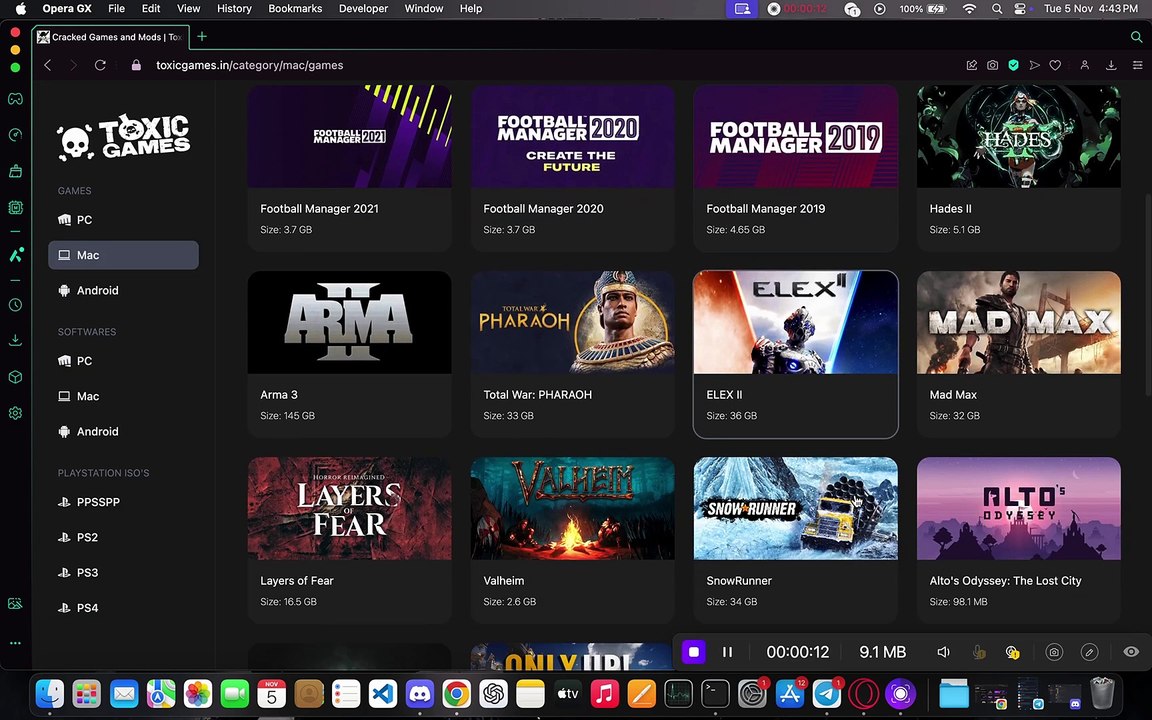The width and height of the screenshot is (1152, 720).
Task: Toggle microphone in the recording bar
Action: pos(979,652)
